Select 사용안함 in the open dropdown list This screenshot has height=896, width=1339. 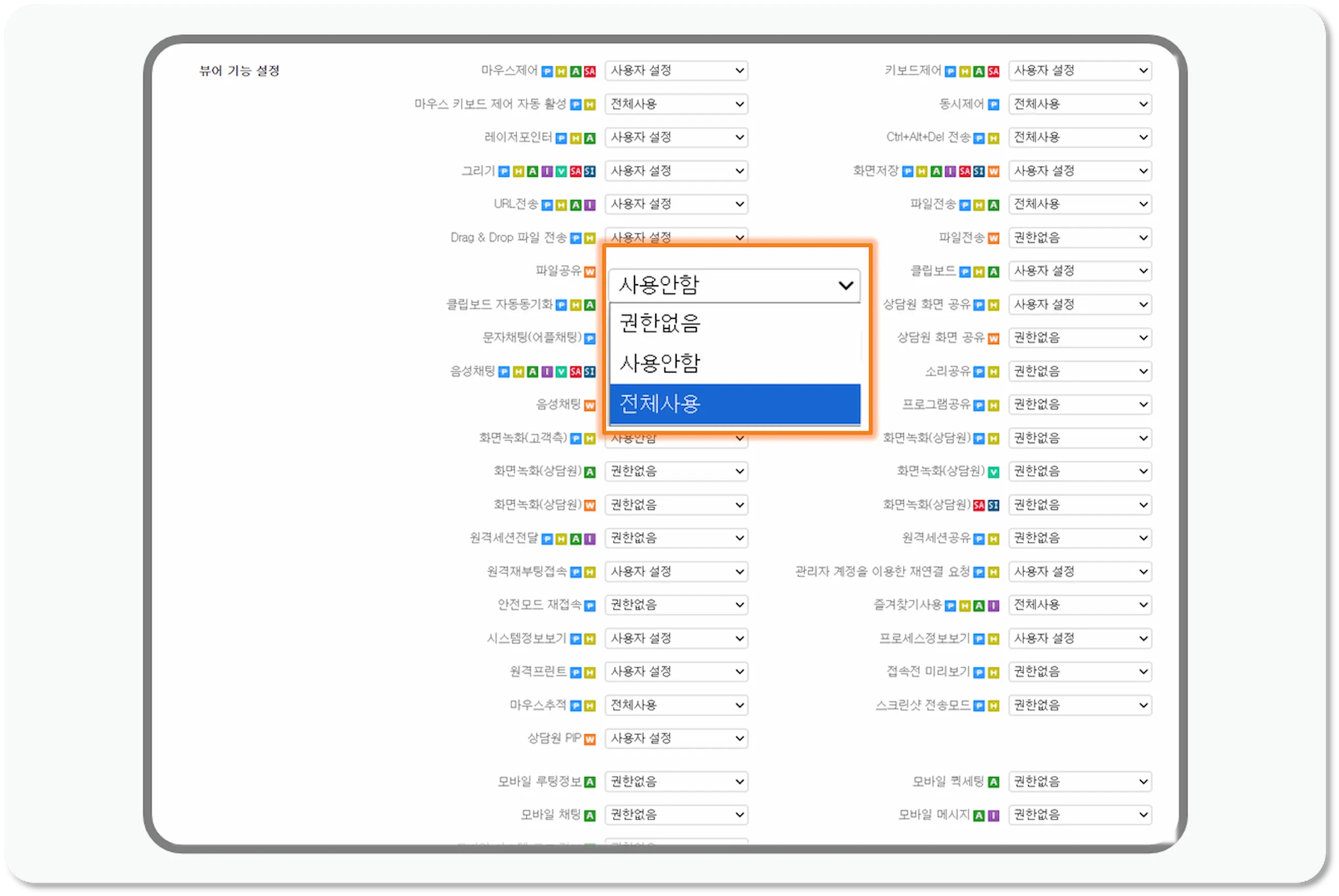[660, 363]
